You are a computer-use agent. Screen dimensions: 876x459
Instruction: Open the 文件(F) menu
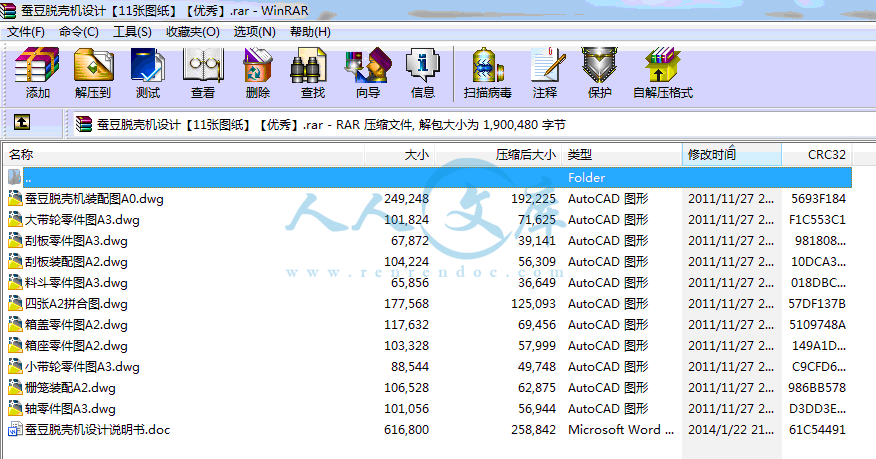click(25, 32)
